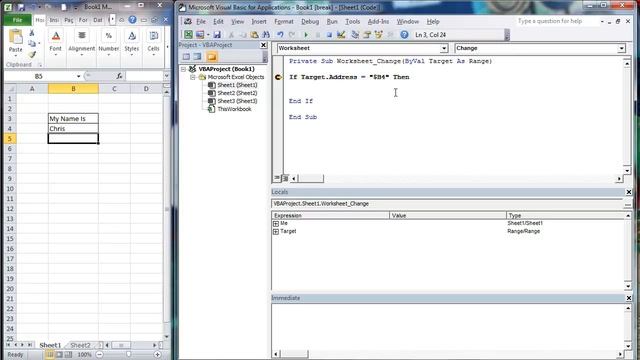This screenshot has height=360, width=640.
Task: Toggle Folders icon in Project panel
Action: [x=211, y=56]
